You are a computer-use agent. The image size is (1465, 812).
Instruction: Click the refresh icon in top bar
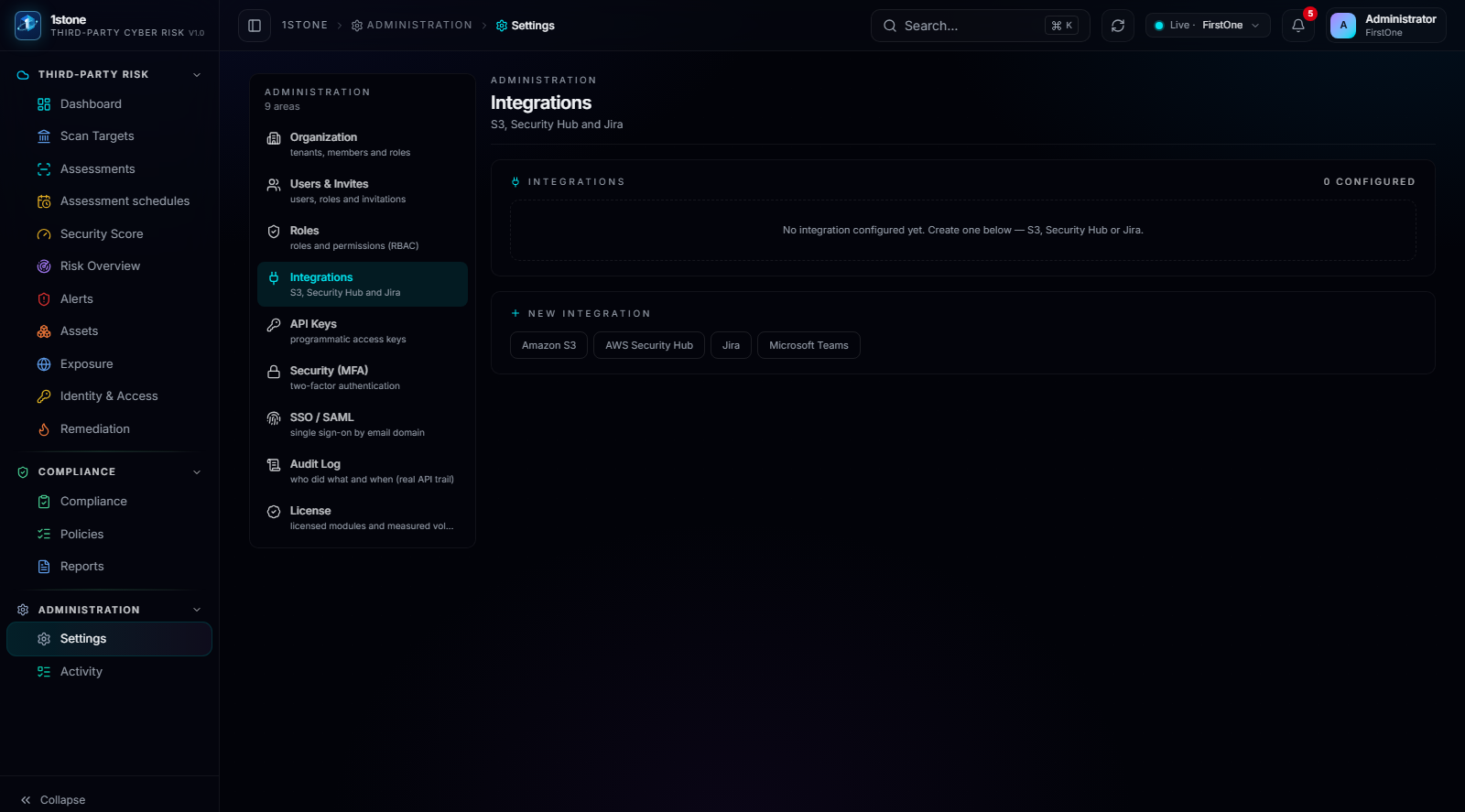click(x=1118, y=26)
